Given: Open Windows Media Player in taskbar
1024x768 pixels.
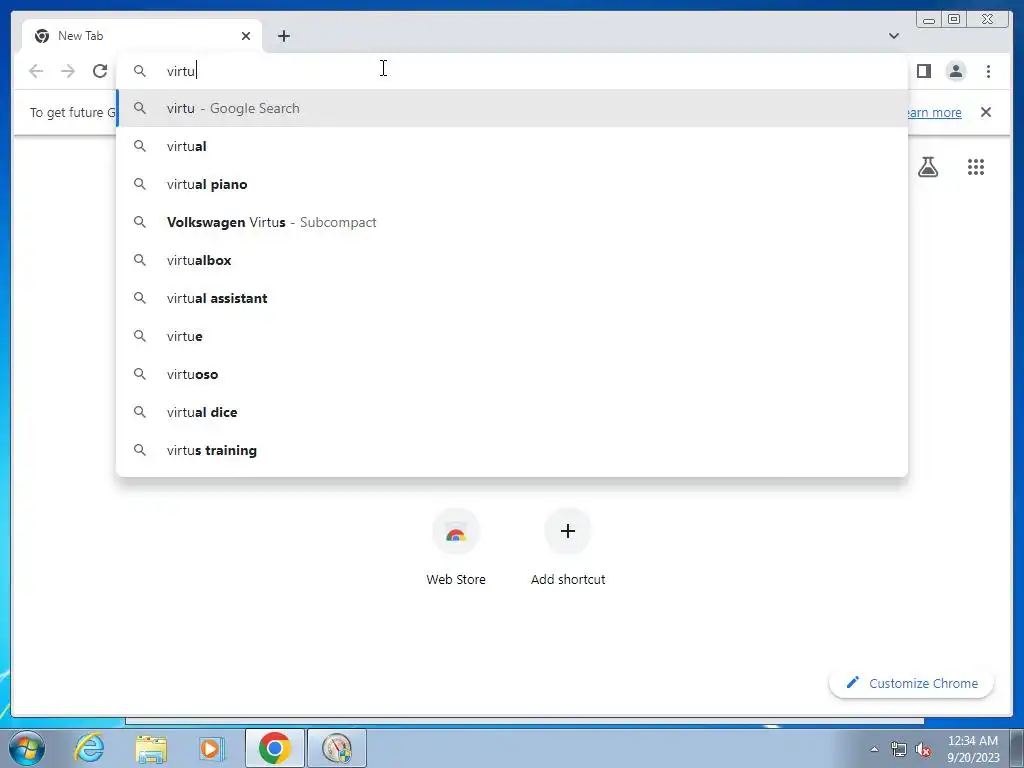Looking at the screenshot, I should (x=211, y=748).
